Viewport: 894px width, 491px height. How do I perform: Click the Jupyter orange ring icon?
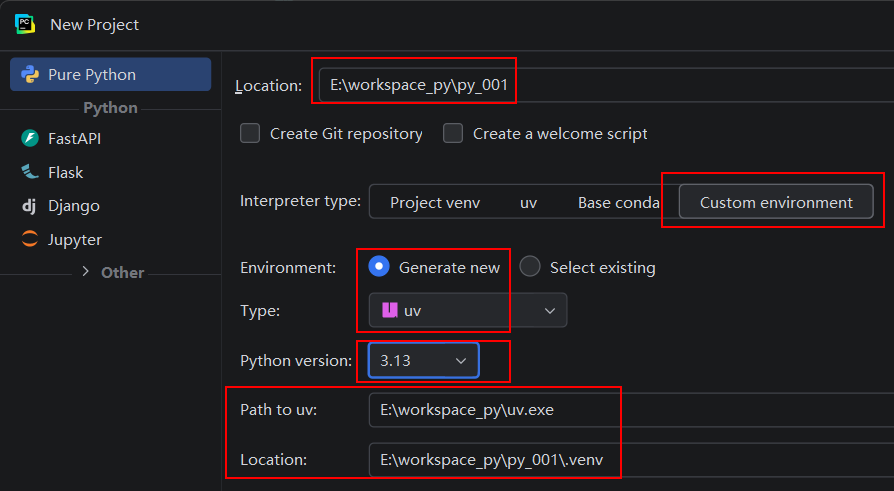(30, 239)
